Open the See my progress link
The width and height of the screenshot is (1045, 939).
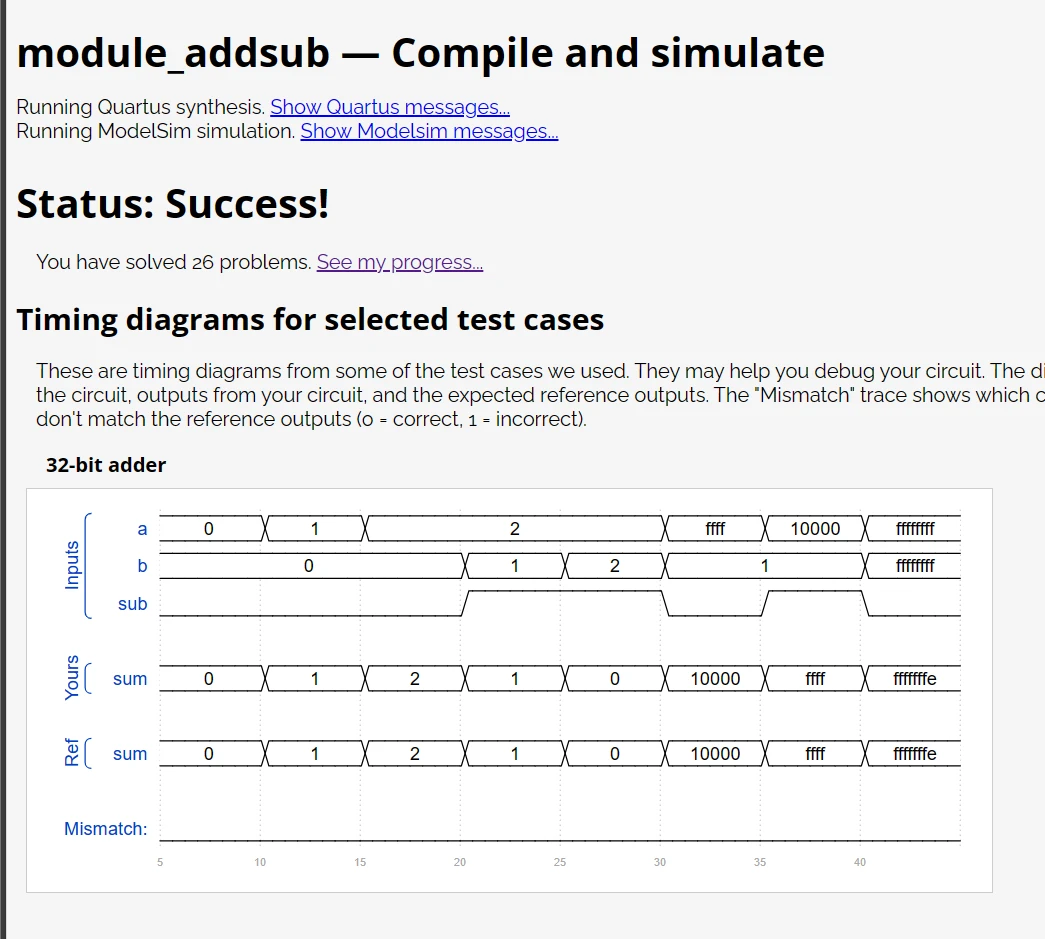[399, 262]
